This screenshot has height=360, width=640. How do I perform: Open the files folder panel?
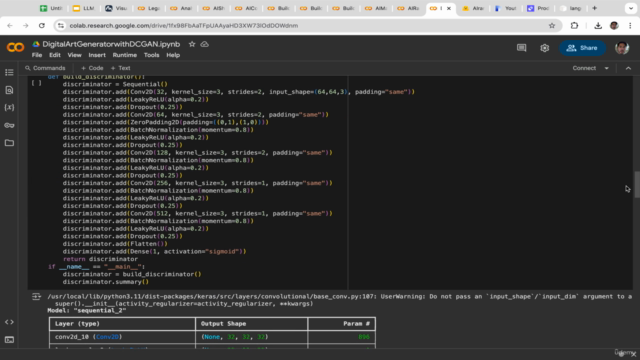point(9,143)
